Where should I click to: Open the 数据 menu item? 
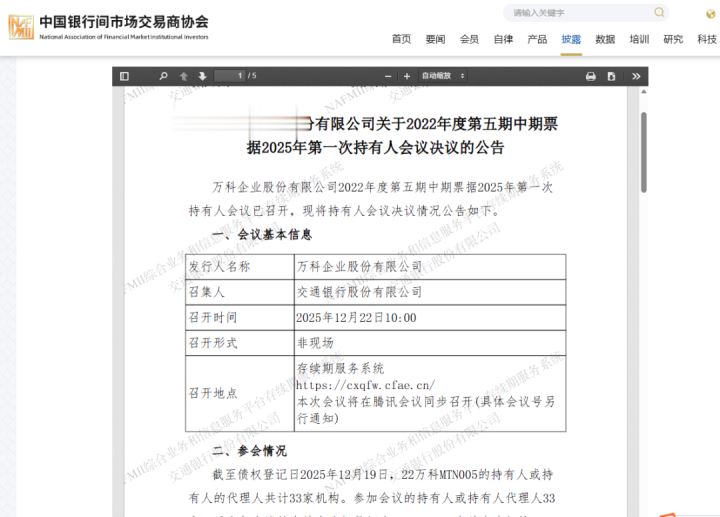(605, 39)
